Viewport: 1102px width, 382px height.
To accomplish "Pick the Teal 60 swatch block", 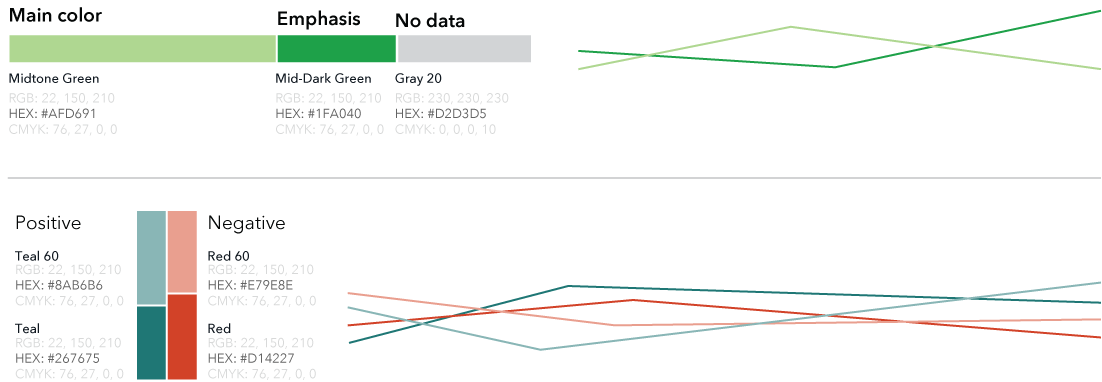I will click(x=151, y=258).
